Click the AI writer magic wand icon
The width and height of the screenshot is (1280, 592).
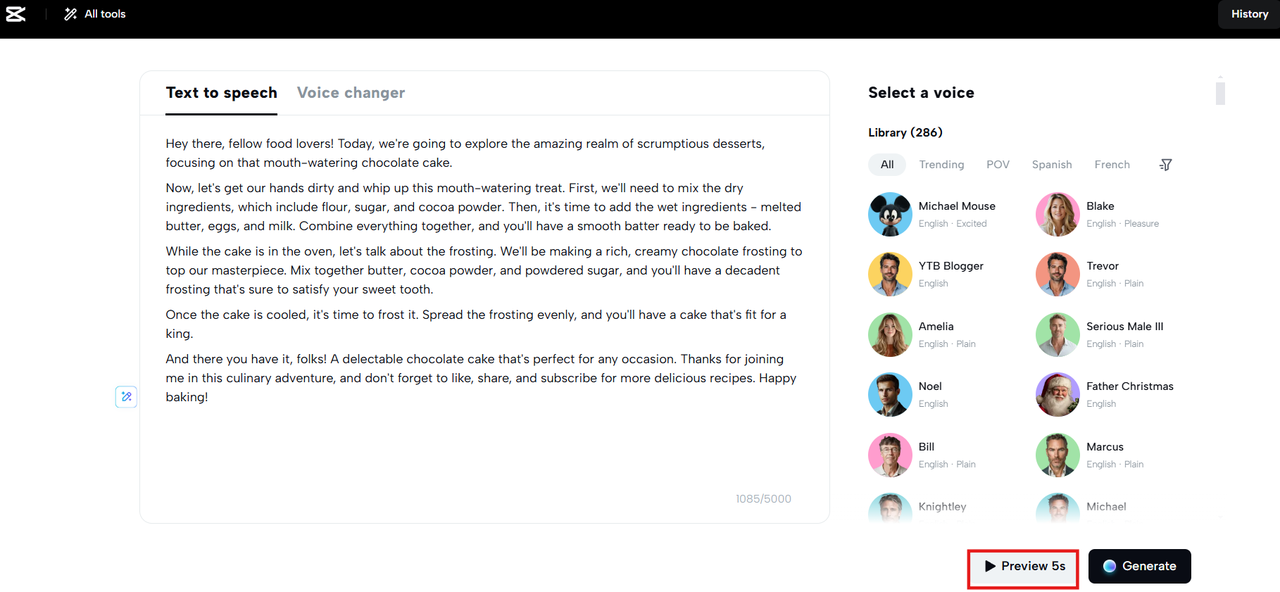click(126, 397)
